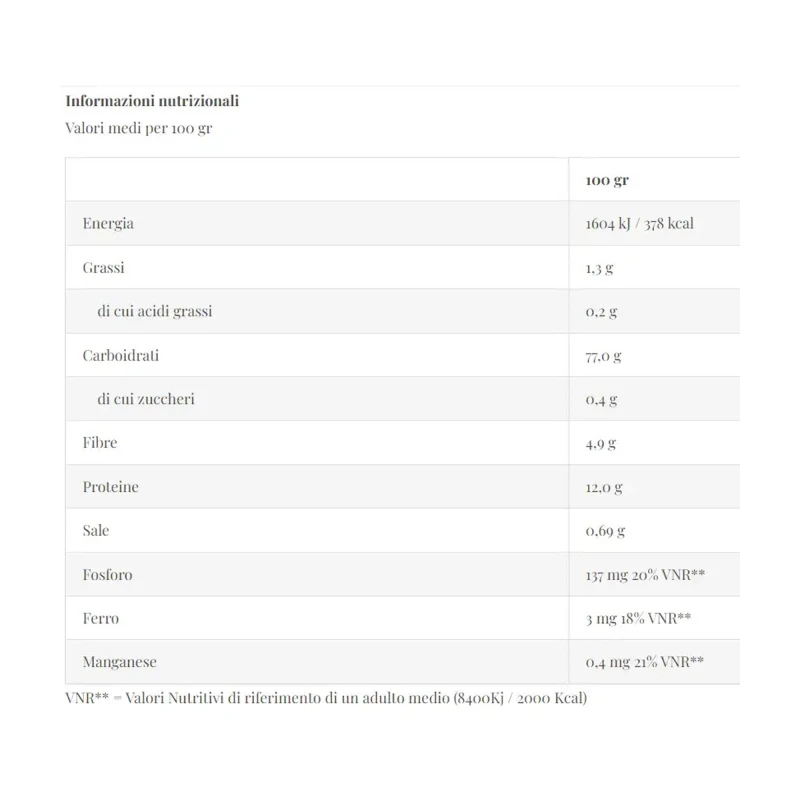The height and width of the screenshot is (800, 800).
Task: Click the 1604 kJ / 378 kcal value
Action: 639,224
